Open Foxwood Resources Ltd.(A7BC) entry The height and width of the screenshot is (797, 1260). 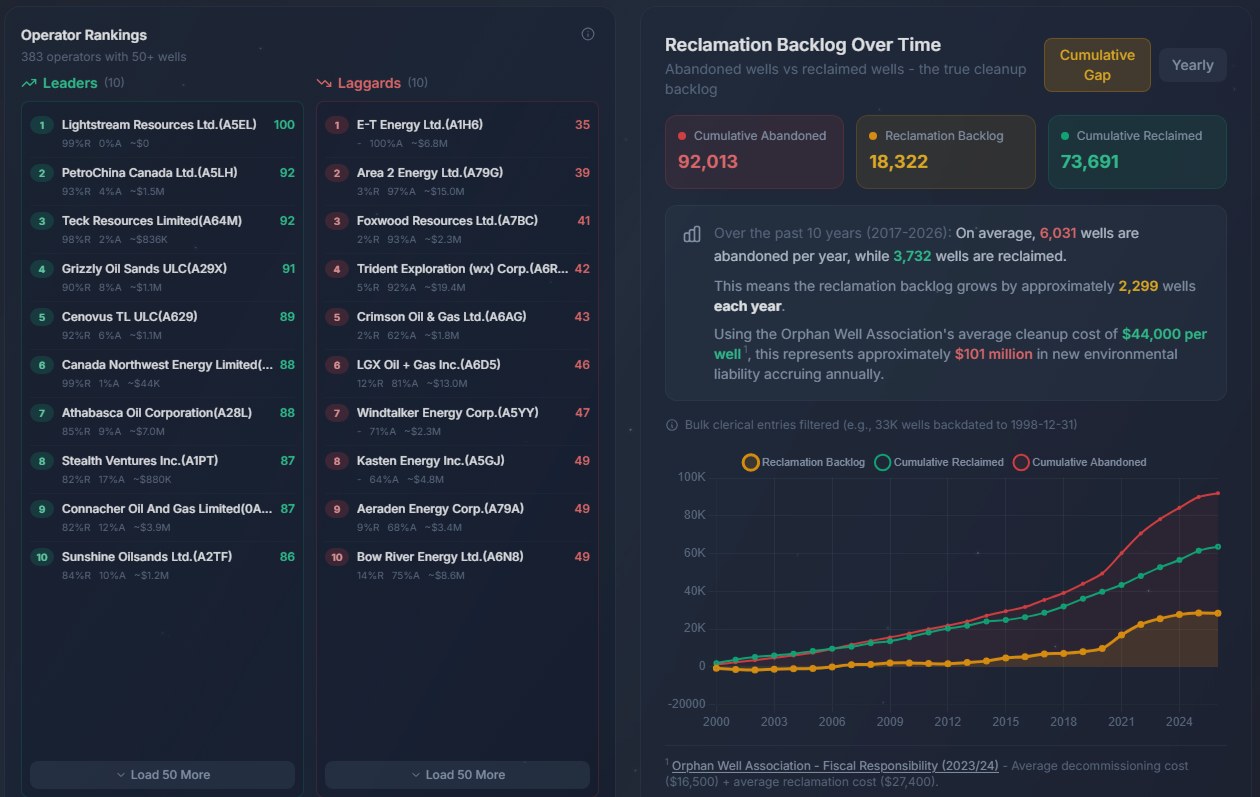pyautogui.click(x=457, y=229)
